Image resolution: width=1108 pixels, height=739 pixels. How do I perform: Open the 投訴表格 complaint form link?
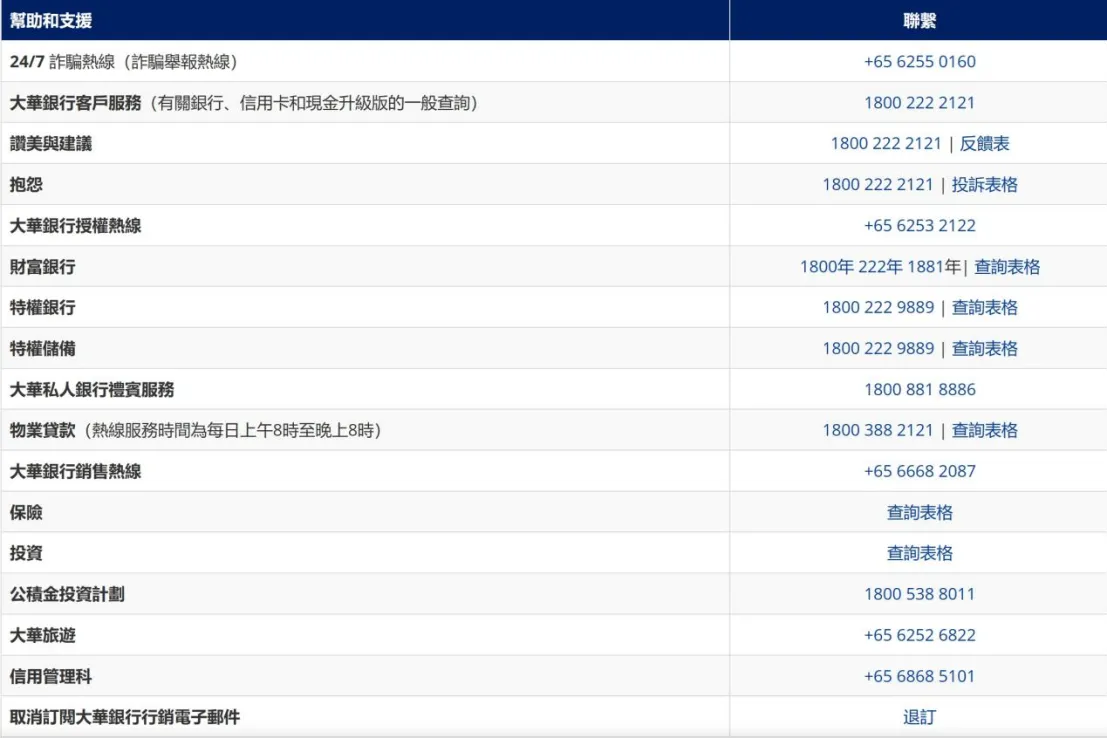click(x=984, y=184)
